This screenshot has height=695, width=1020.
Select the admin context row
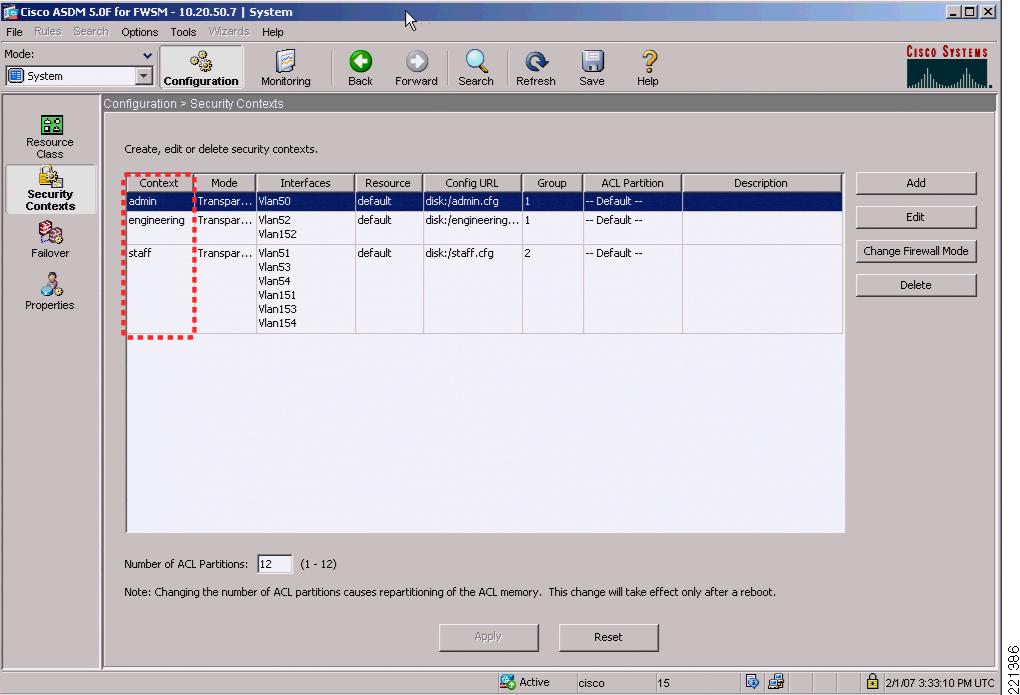tap(484, 202)
